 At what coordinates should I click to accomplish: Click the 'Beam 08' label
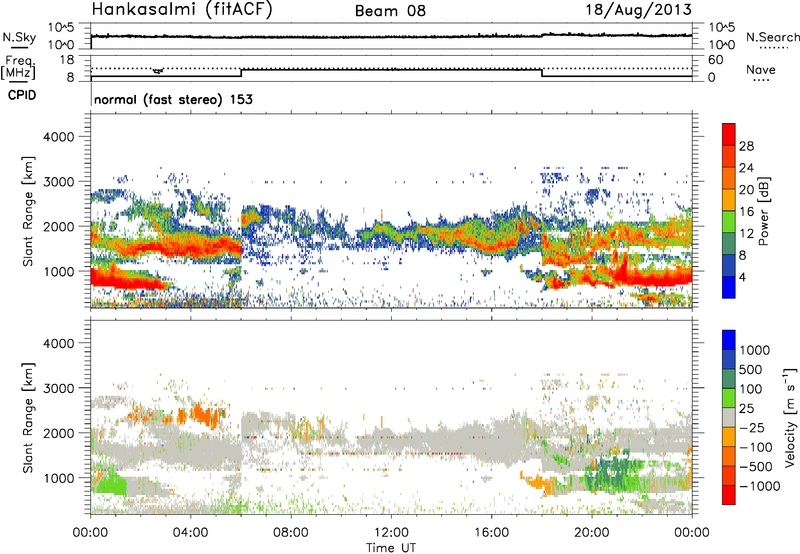(x=390, y=11)
